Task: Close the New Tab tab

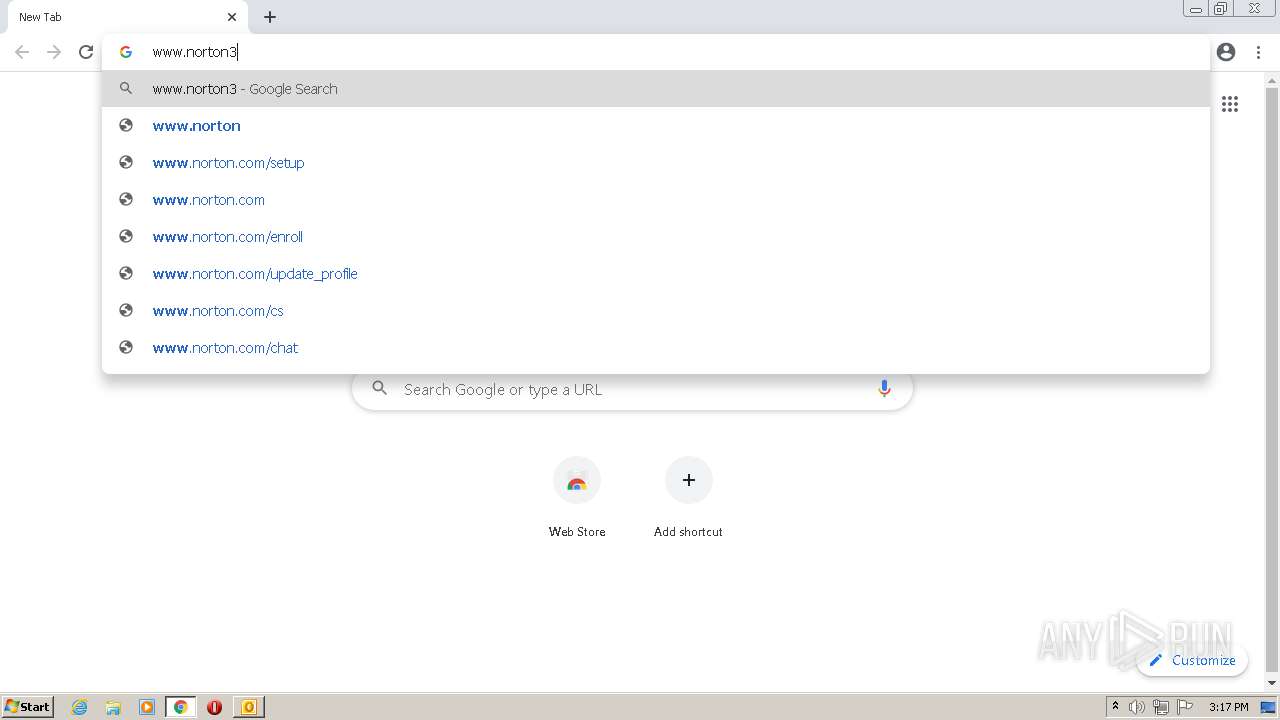Action: (232, 17)
